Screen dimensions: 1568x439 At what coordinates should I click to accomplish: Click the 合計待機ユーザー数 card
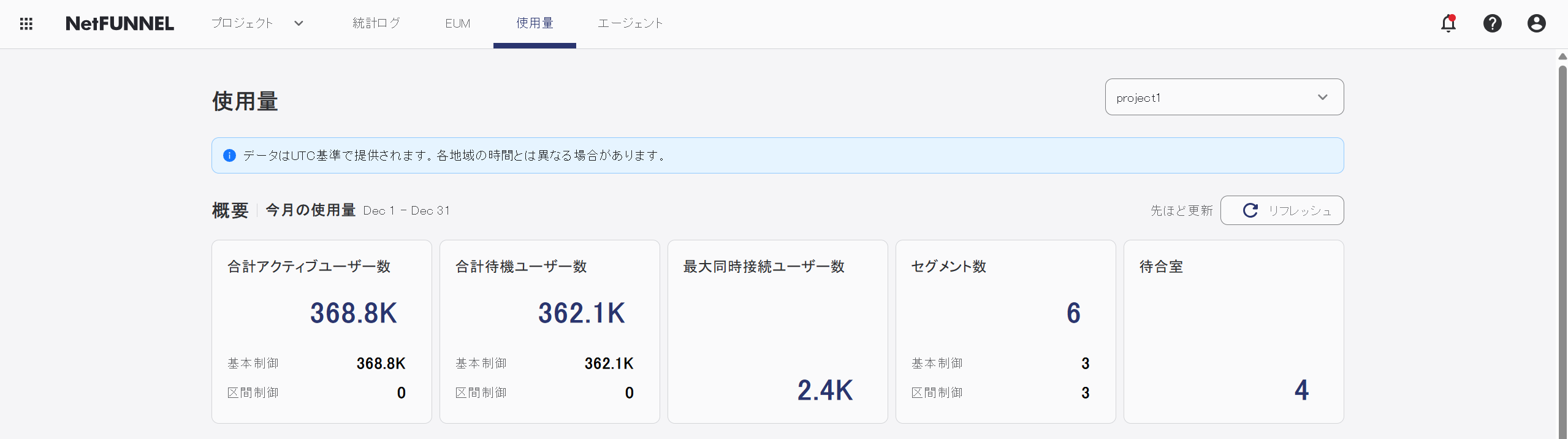(549, 331)
